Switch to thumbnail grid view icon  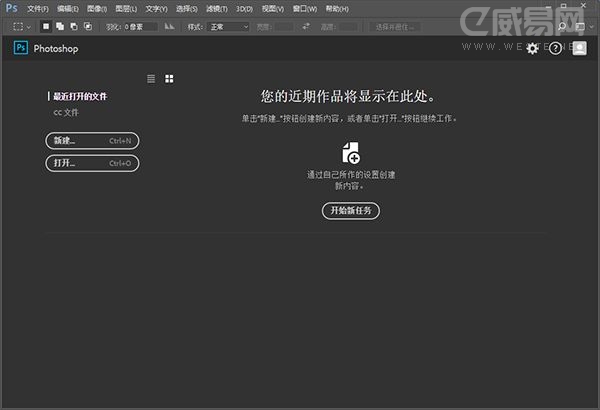point(169,78)
